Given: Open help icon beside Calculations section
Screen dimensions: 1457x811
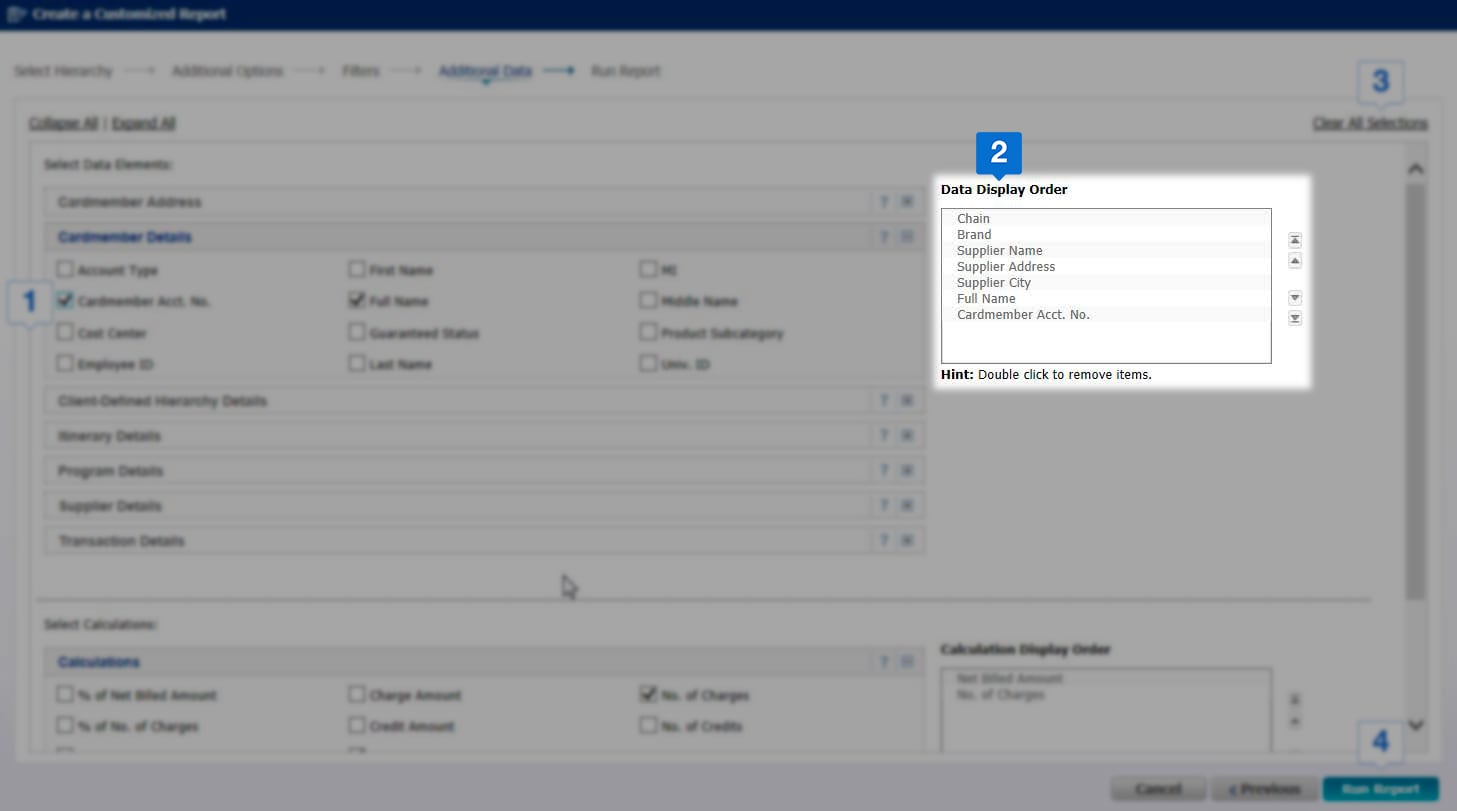Looking at the screenshot, I should [884, 661].
